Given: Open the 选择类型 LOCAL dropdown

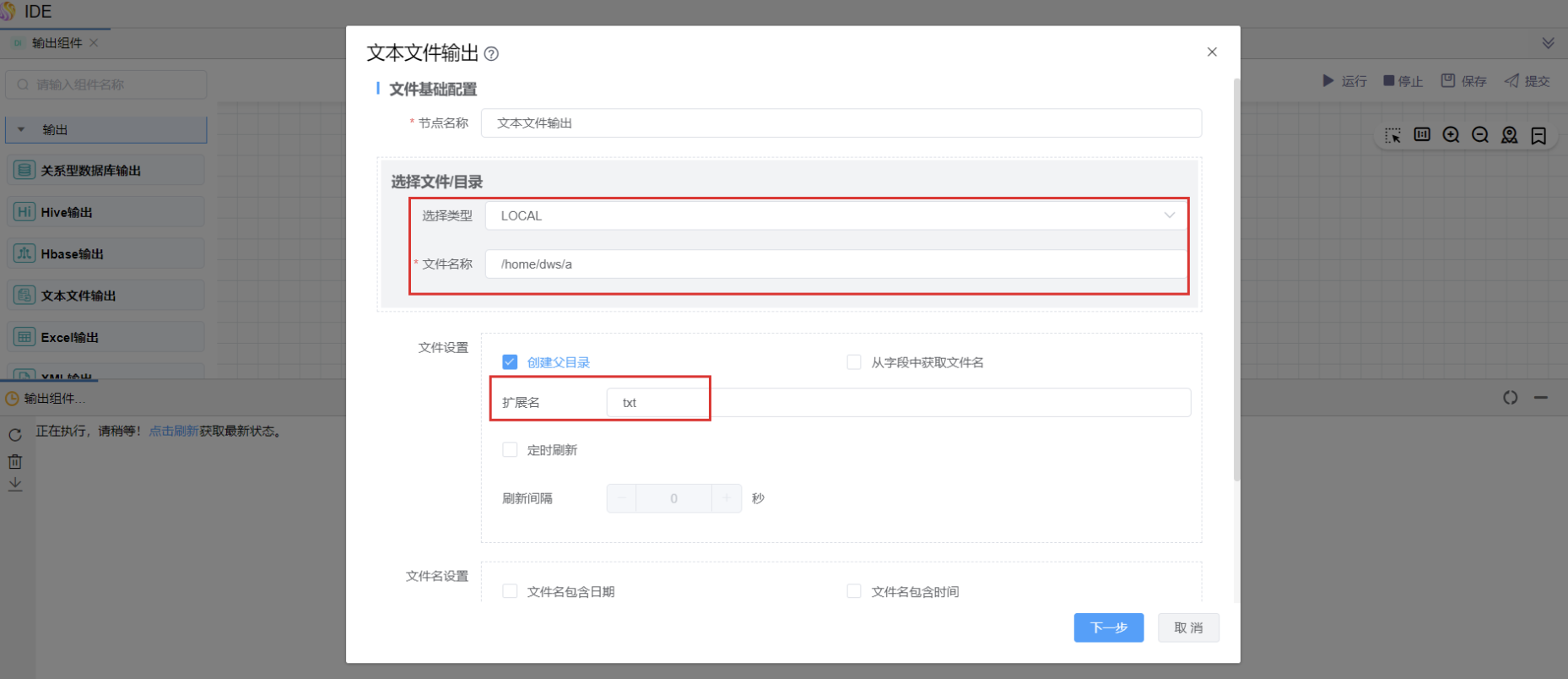Looking at the screenshot, I should (x=835, y=216).
